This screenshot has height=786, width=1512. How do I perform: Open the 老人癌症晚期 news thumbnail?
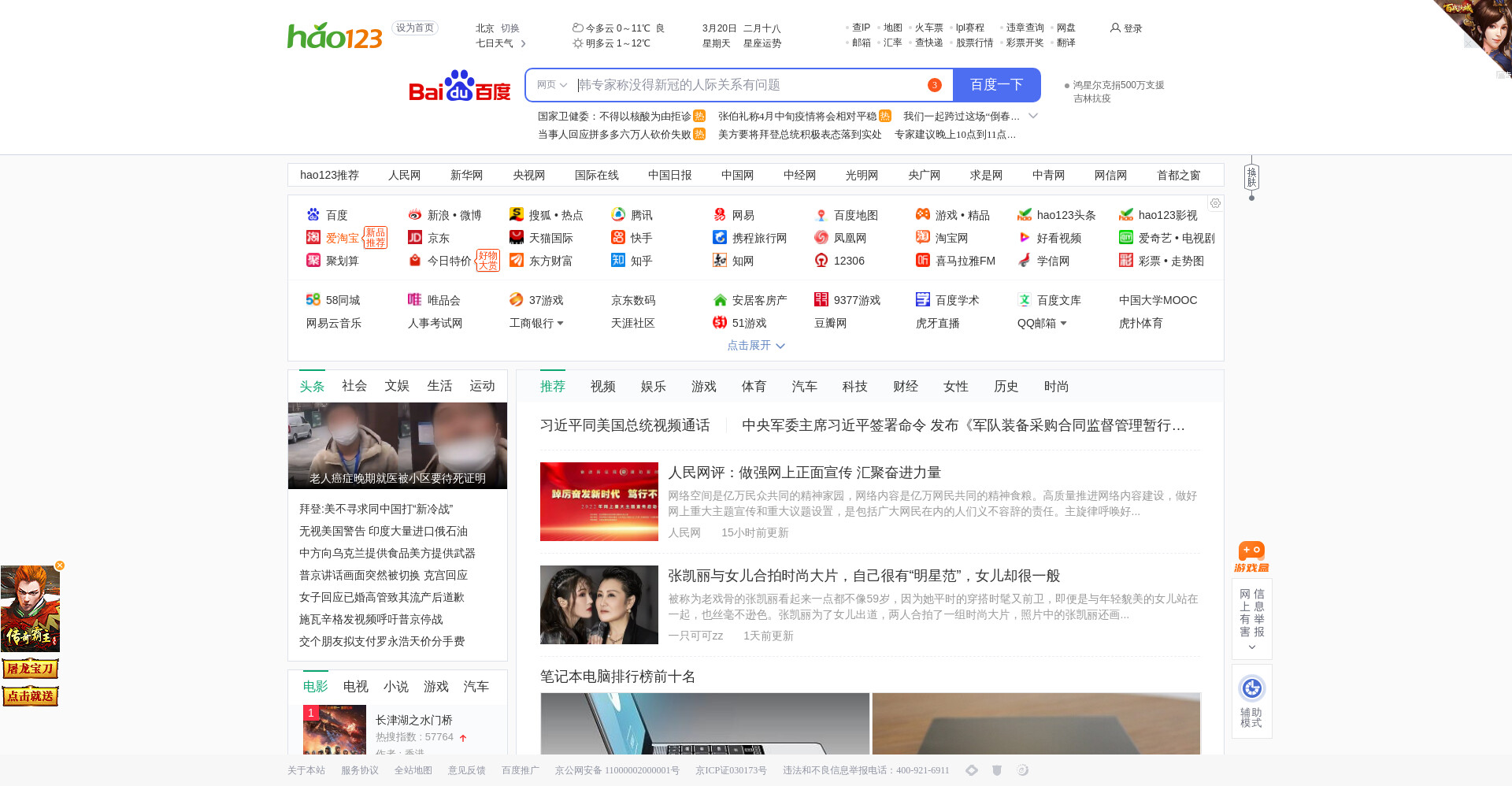[398, 445]
